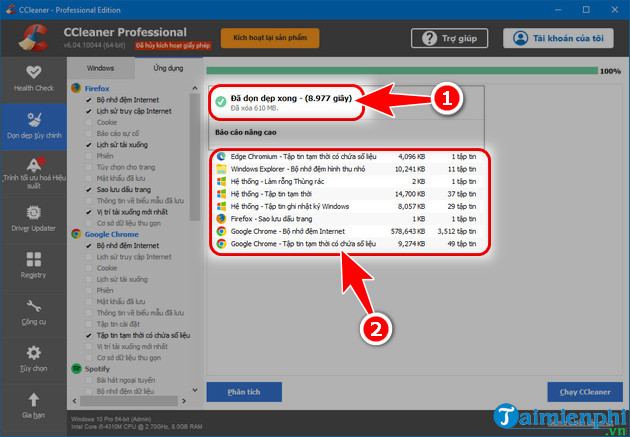This screenshot has height=437, width=630.
Task: Enable Firefox Mật khẩu đã lưu
Action: tap(89, 178)
